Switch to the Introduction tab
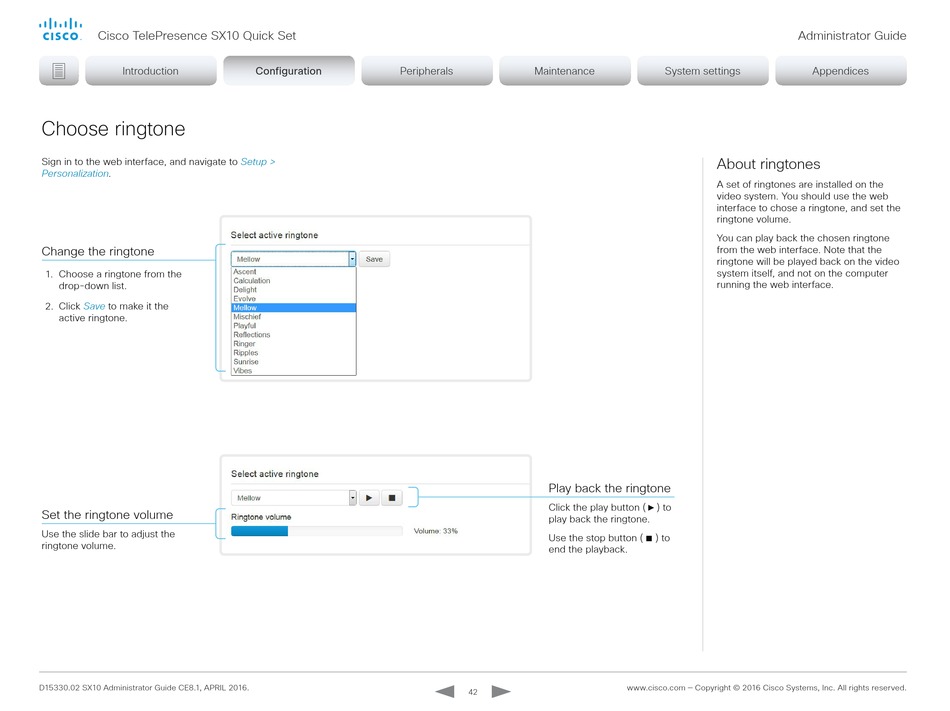The height and width of the screenshot is (711, 950). (150, 71)
